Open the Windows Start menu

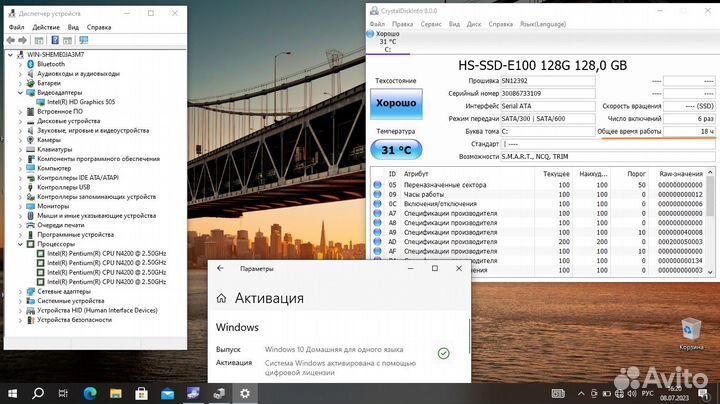tap(12, 393)
